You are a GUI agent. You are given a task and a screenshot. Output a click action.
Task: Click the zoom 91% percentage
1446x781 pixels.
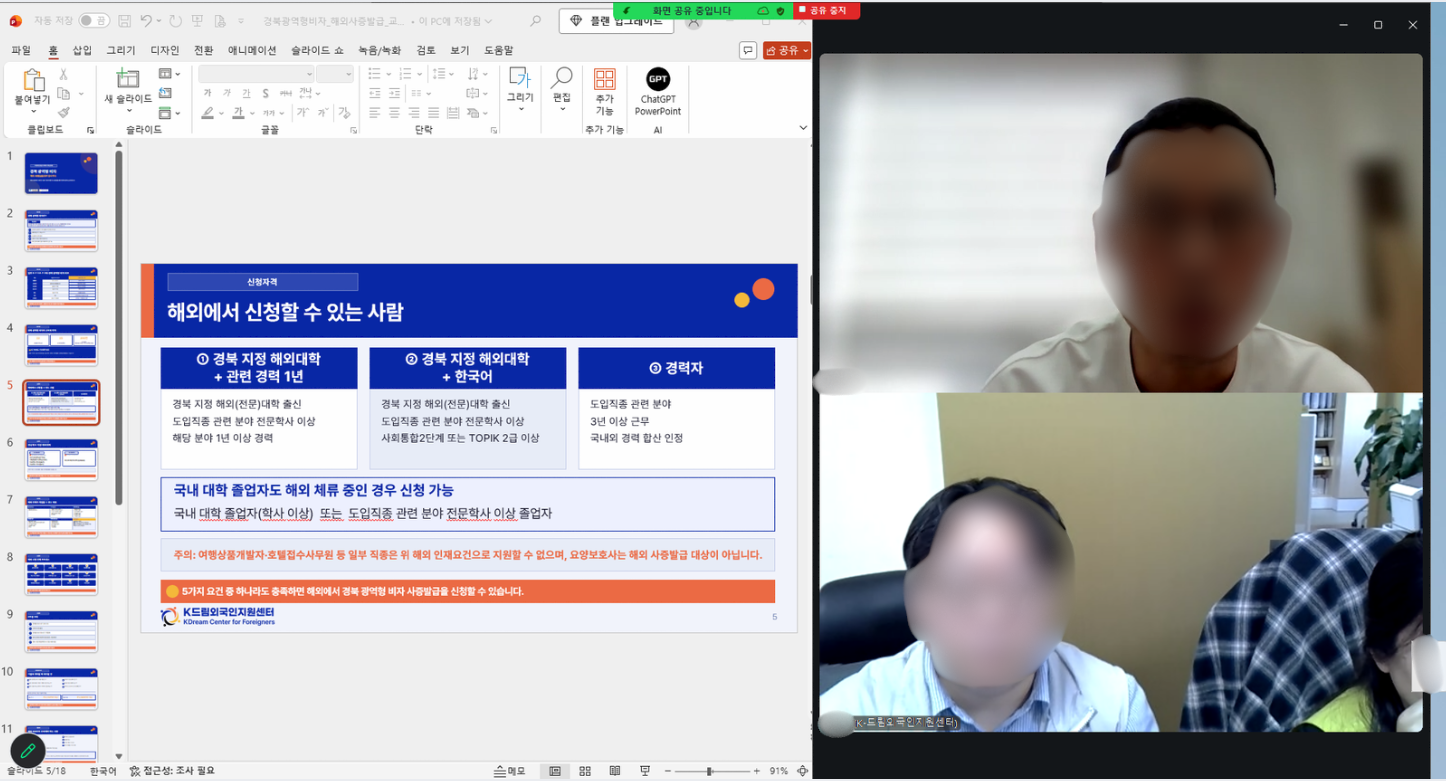[x=778, y=771]
